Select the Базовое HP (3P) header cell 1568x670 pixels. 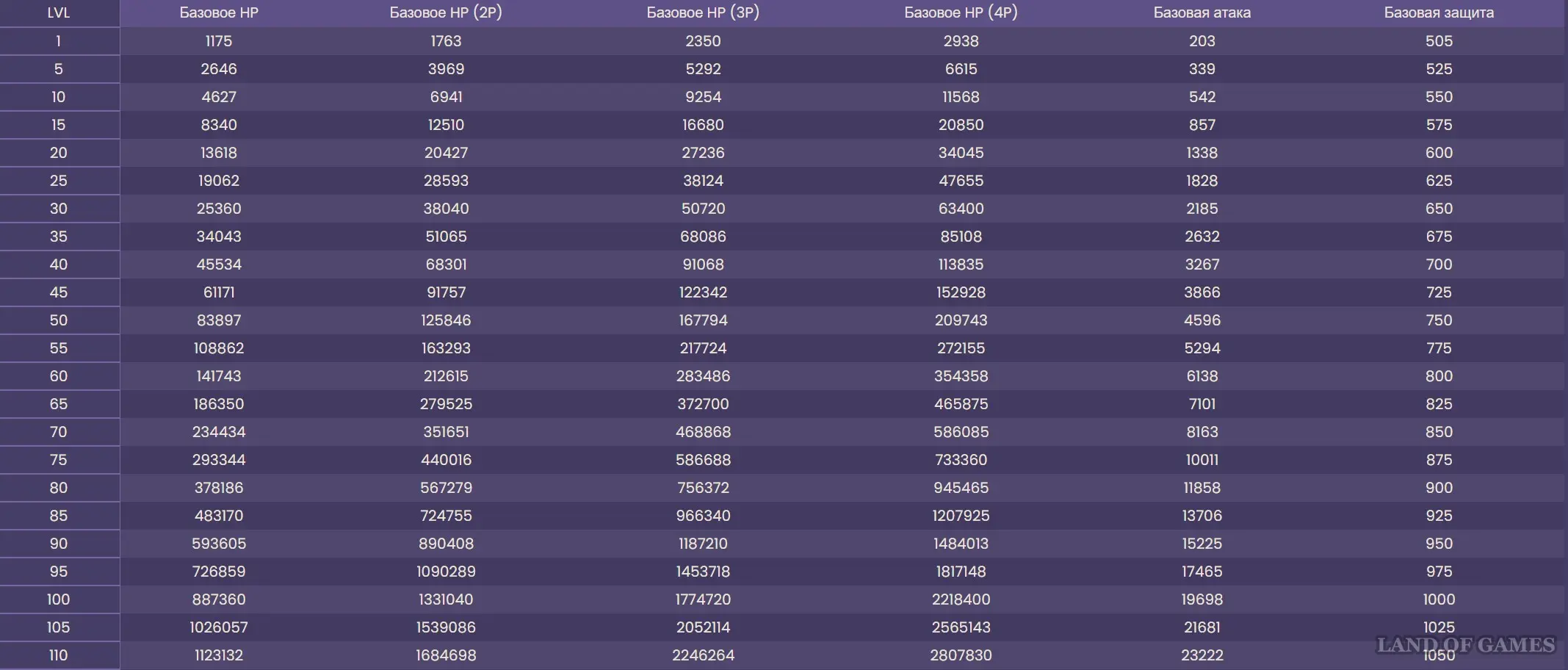(703, 12)
